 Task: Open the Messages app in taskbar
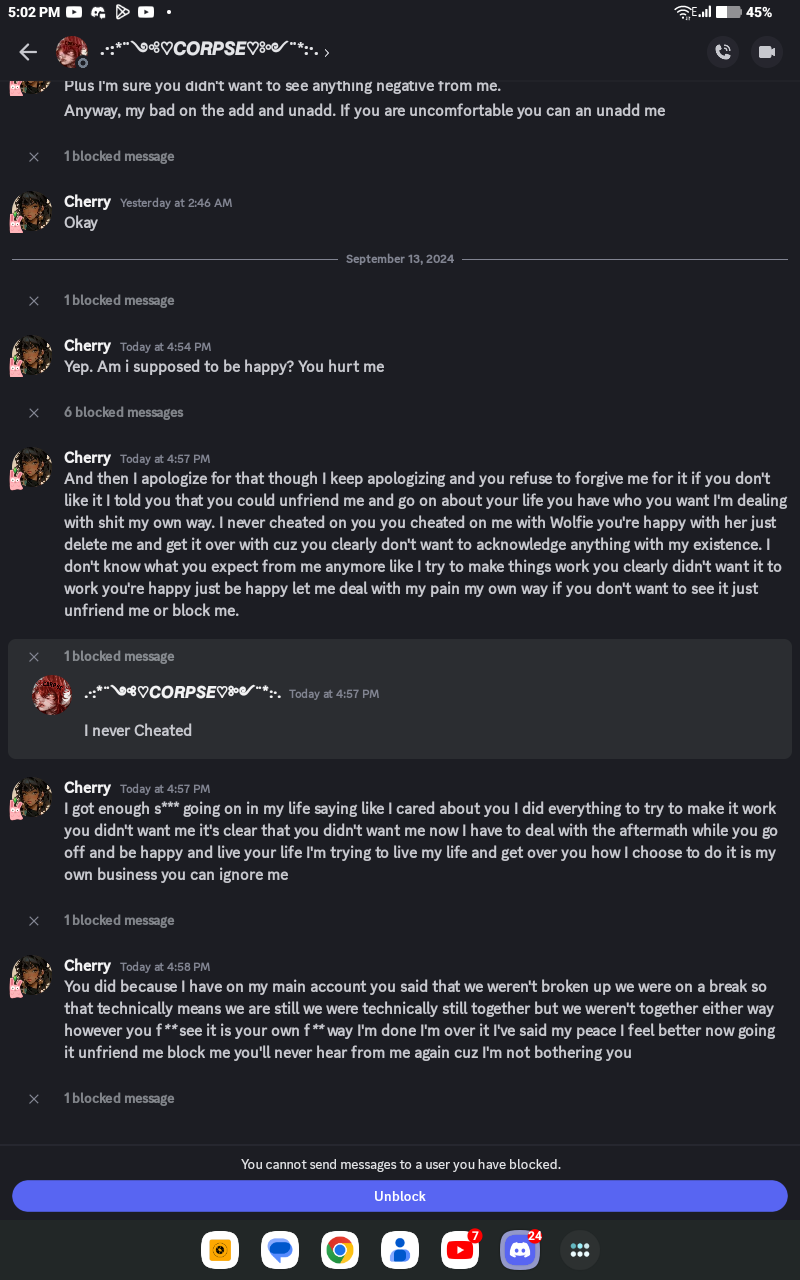pyautogui.click(x=280, y=1250)
